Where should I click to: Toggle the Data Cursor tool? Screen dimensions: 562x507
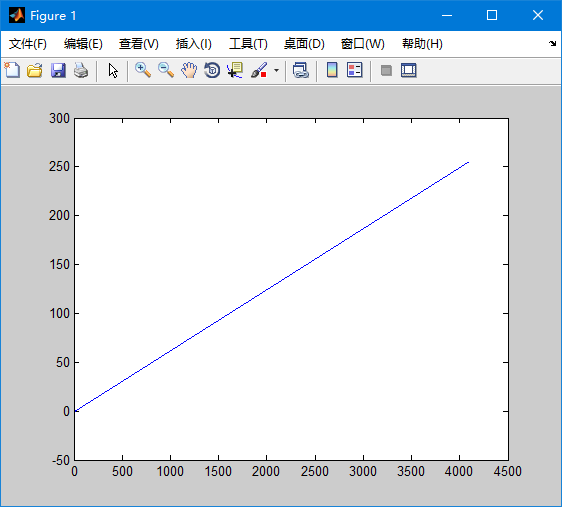[x=235, y=70]
